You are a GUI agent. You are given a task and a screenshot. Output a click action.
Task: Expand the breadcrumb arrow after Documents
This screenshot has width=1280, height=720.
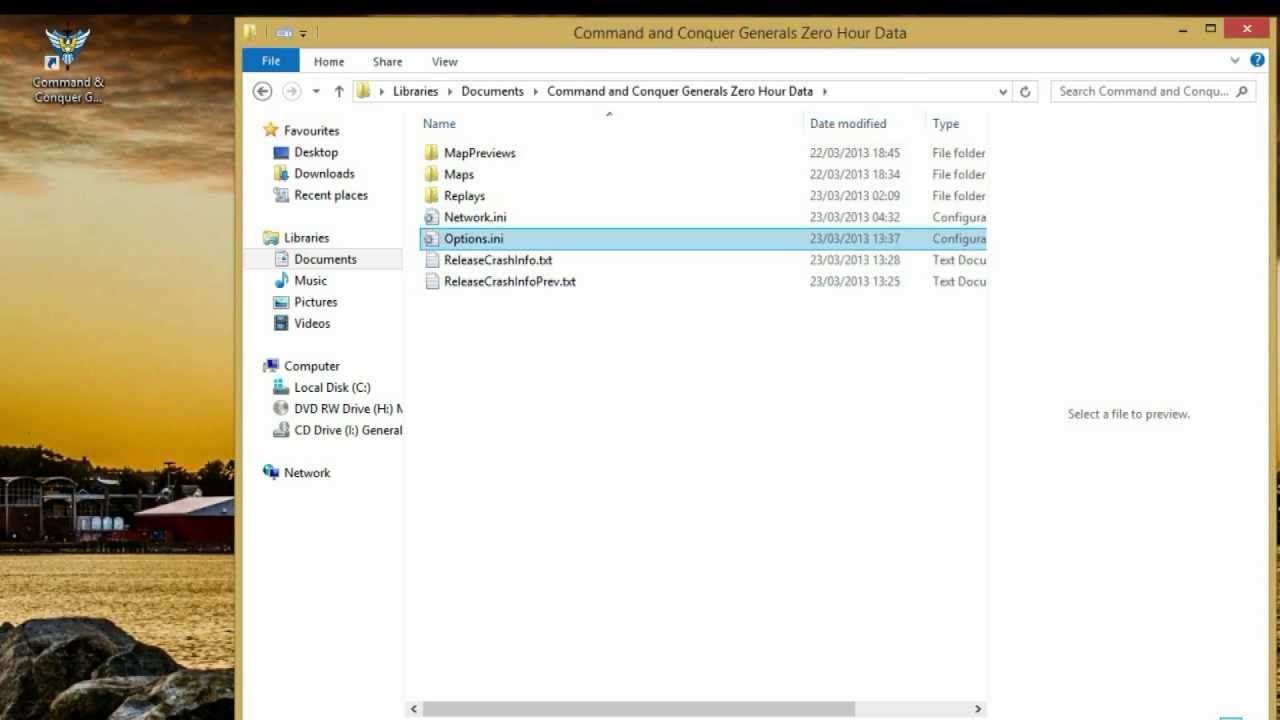coord(535,91)
